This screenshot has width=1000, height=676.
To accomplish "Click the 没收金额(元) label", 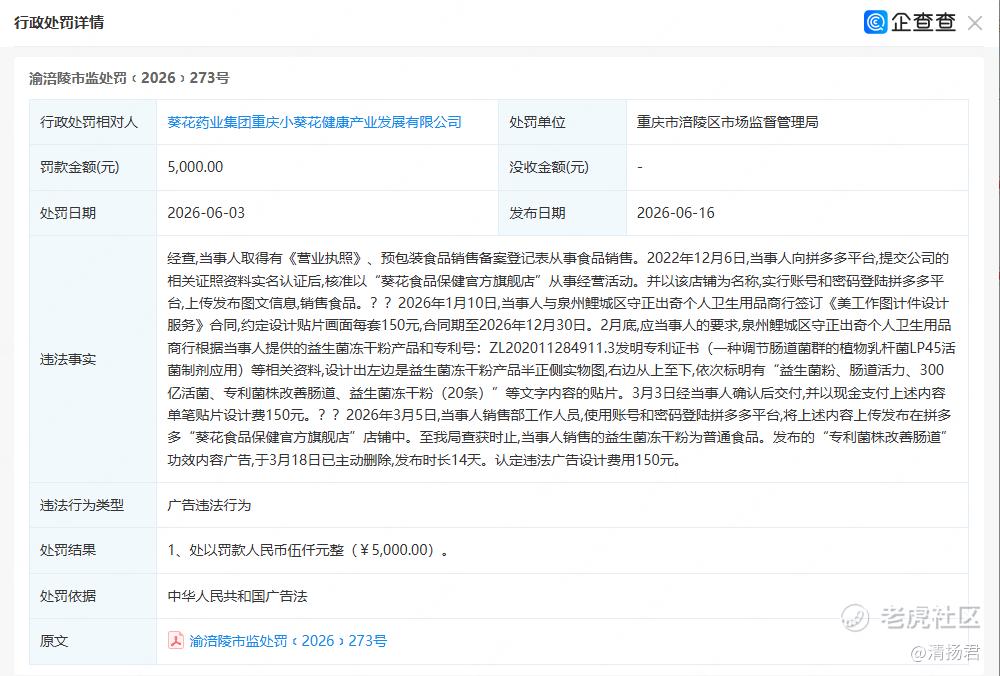I will point(549,167).
